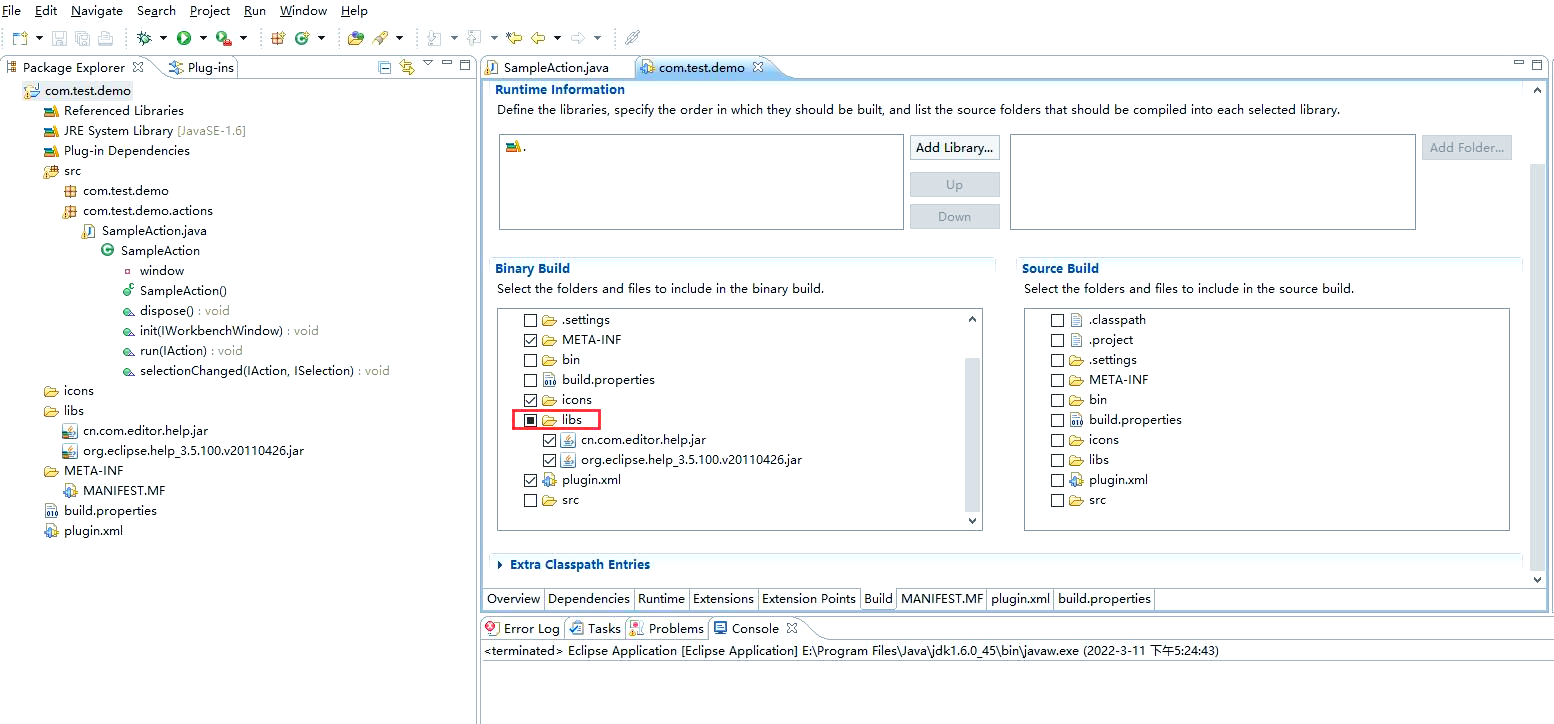Toggle Link with Editor in Package Explorer
Screen dimensions: 1554x724
pos(406,67)
